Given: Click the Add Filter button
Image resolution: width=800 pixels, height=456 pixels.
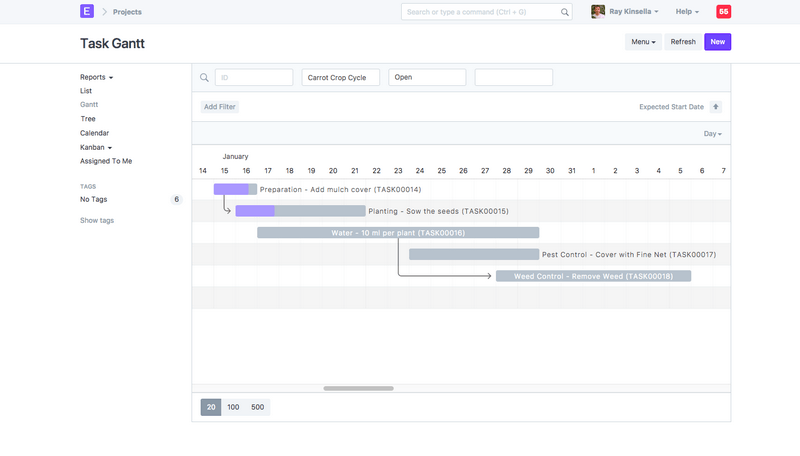Looking at the screenshot, I should (x=220, y=107).
